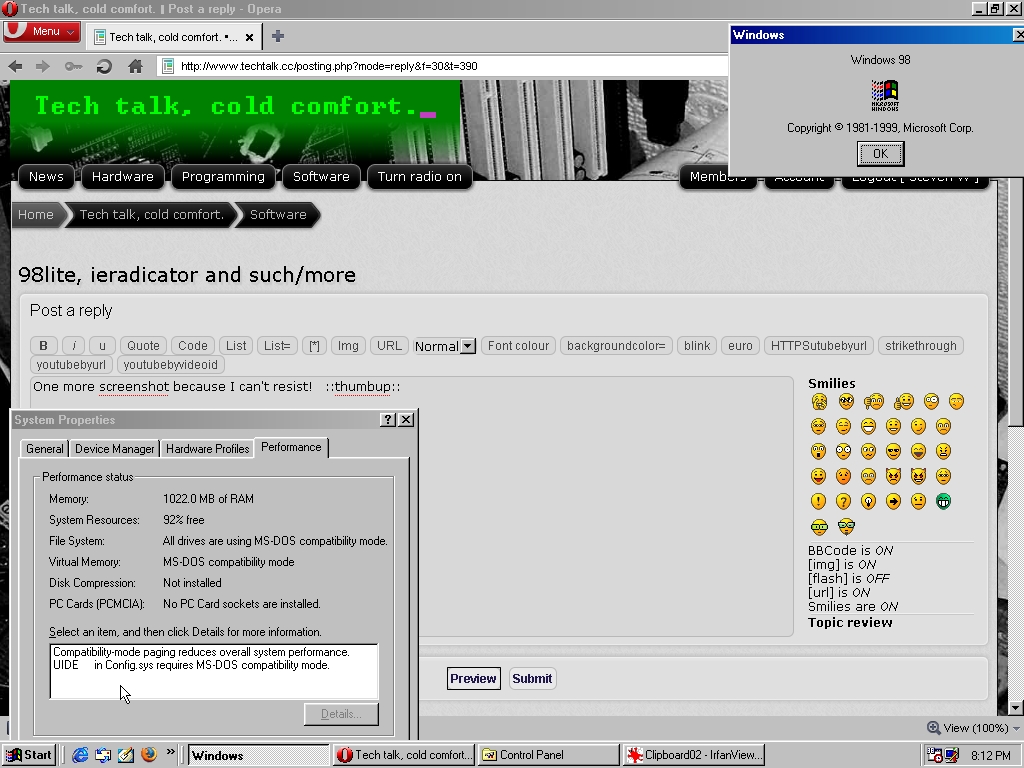Open the Font colour picker button

(x=519, y=345)
